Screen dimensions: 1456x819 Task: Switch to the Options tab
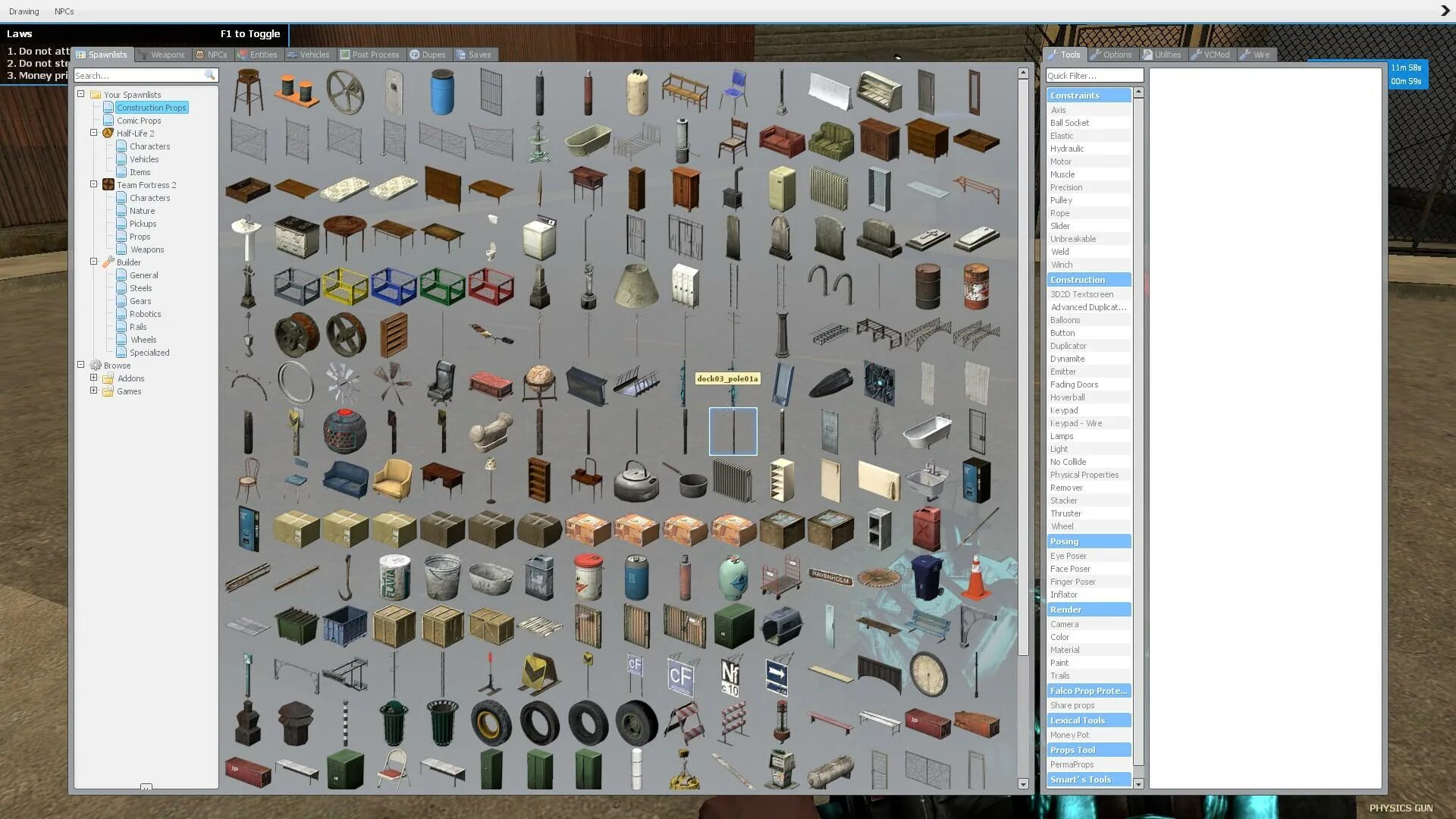click(1111, 55)
